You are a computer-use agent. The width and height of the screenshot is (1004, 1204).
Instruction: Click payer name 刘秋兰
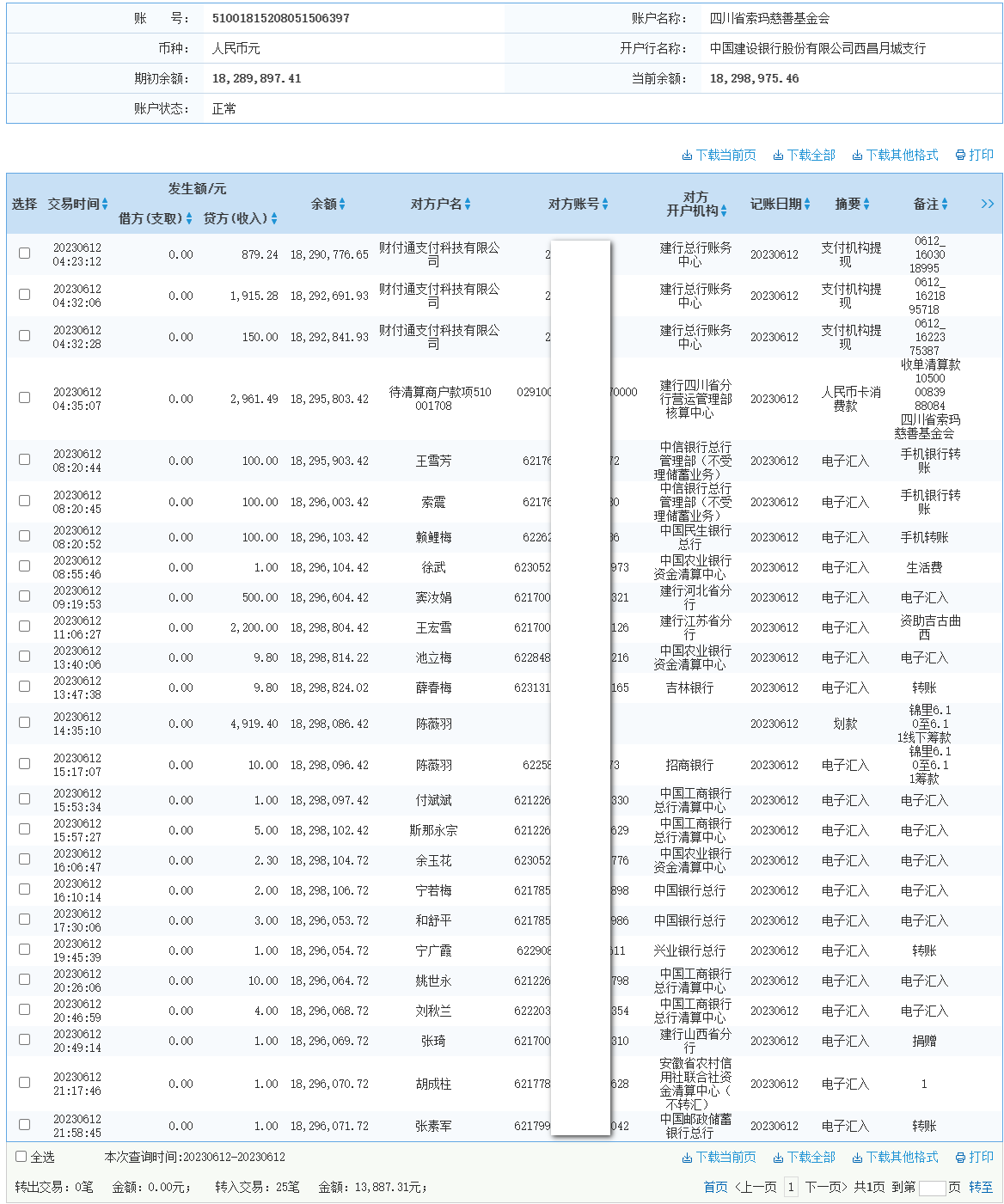coord(433,1011)
